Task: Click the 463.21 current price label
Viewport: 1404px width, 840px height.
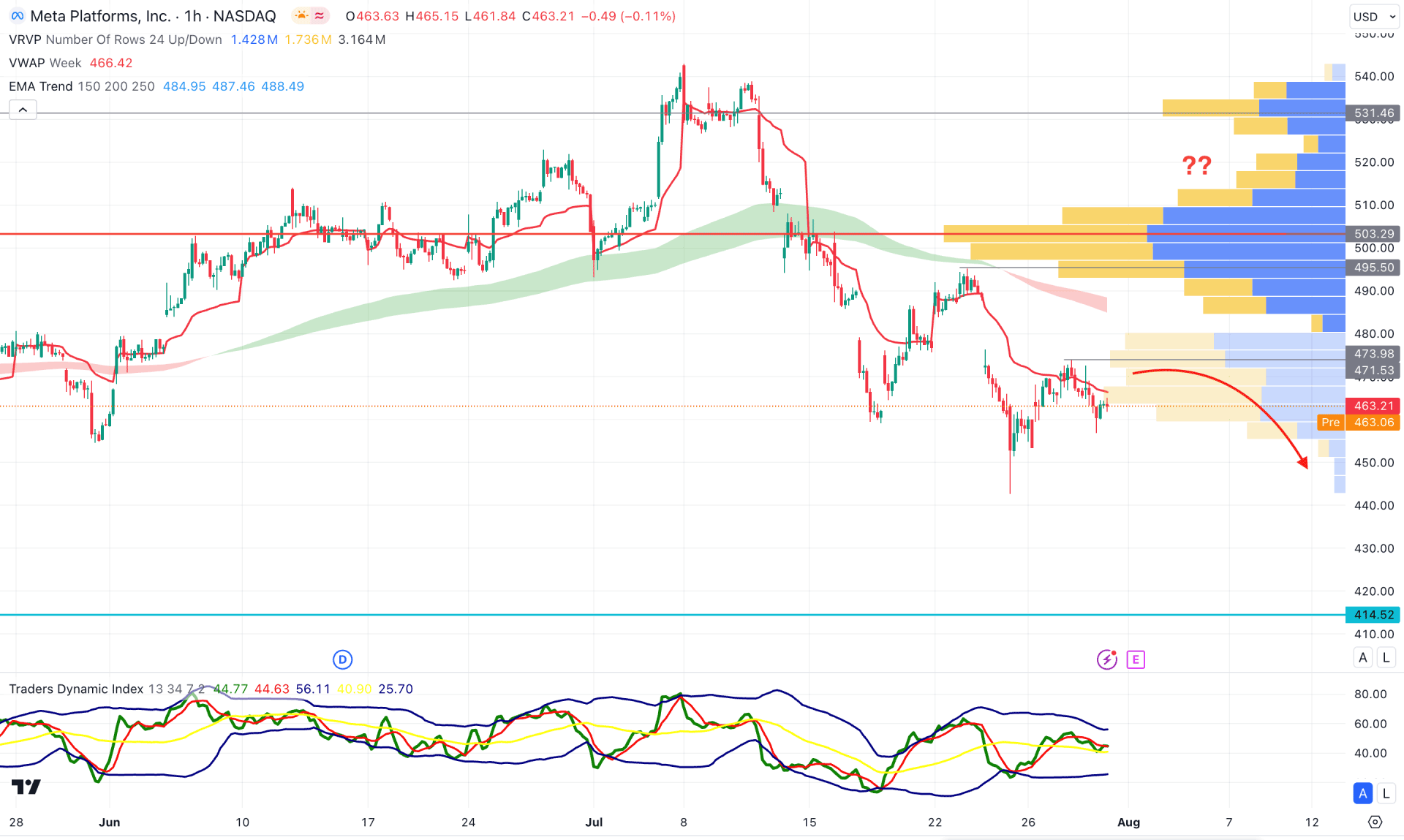Action: click(1373, 406)
